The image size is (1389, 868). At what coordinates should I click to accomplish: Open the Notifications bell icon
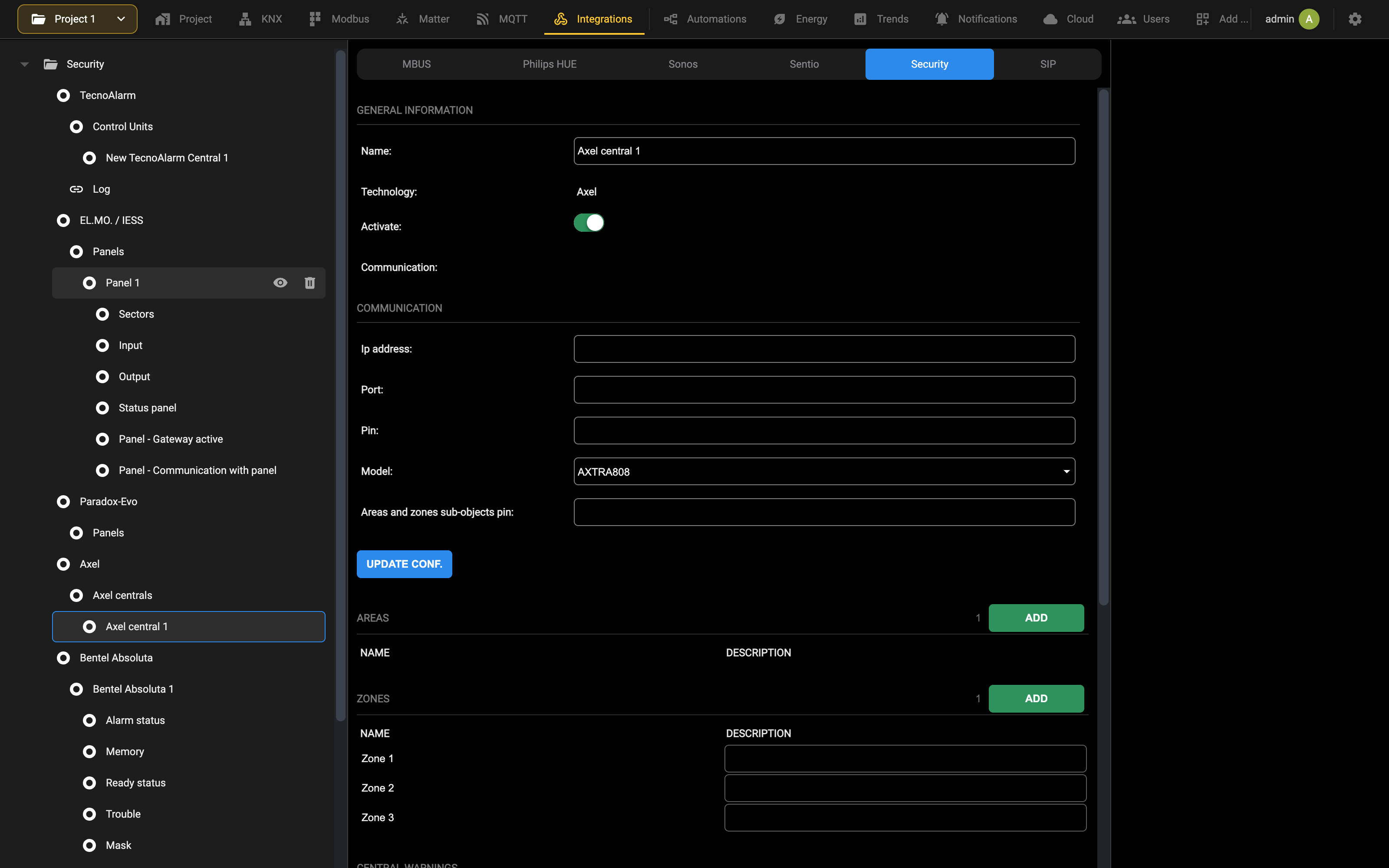point(941,19)
